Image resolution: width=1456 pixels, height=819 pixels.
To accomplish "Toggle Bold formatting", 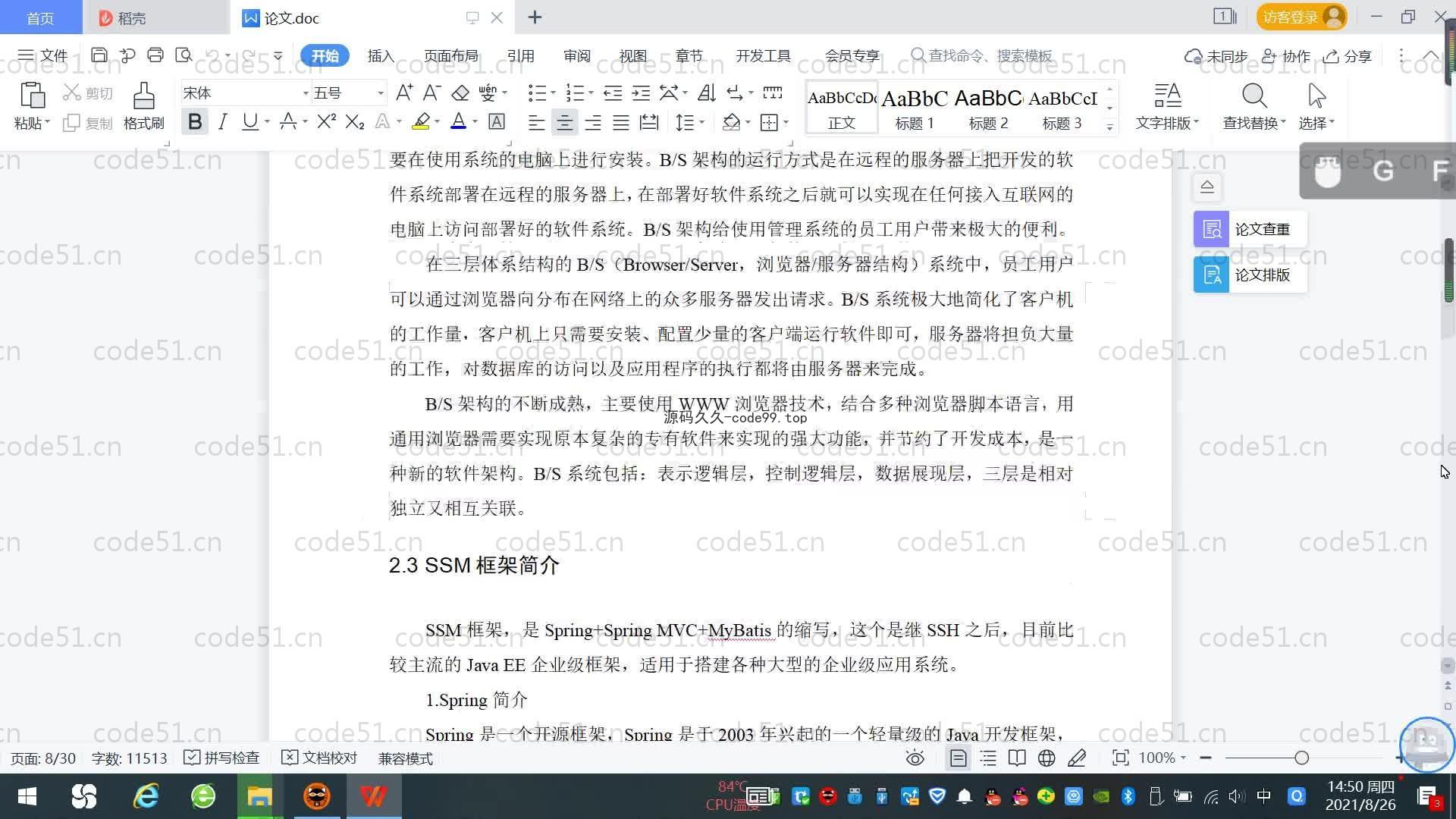I will point(195,121).
